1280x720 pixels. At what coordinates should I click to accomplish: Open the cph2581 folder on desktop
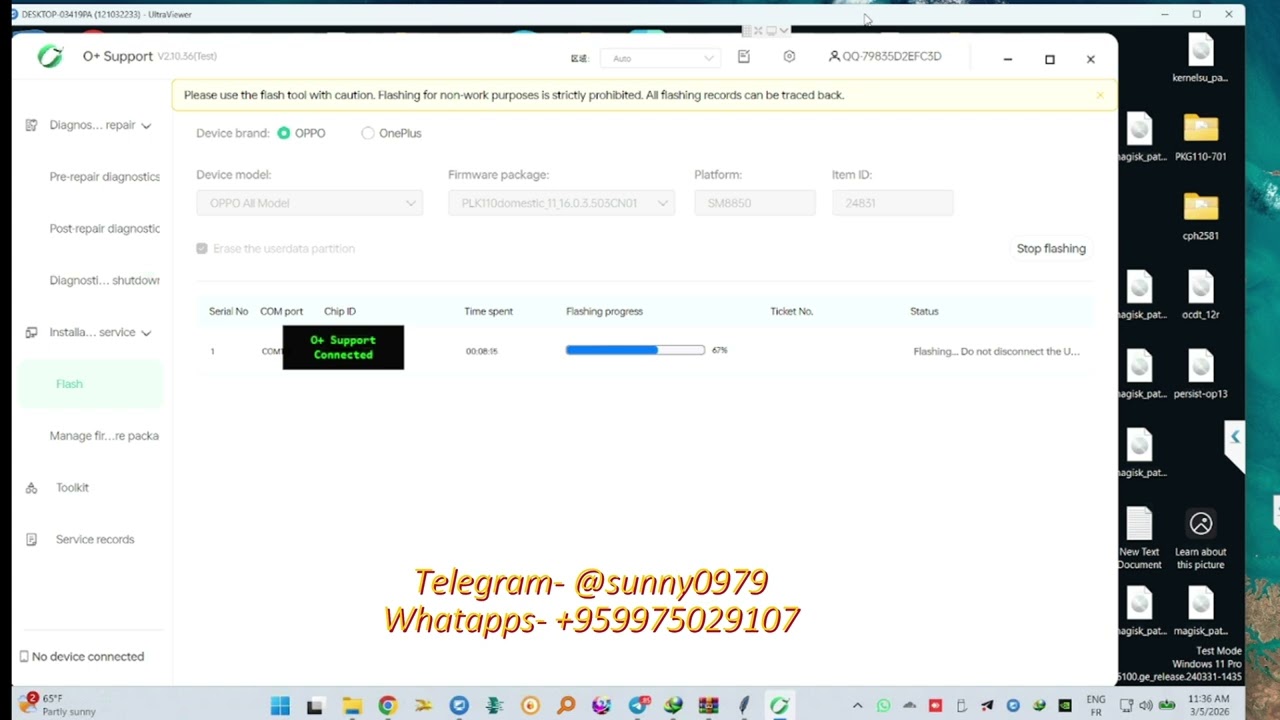click(1200, 217)
